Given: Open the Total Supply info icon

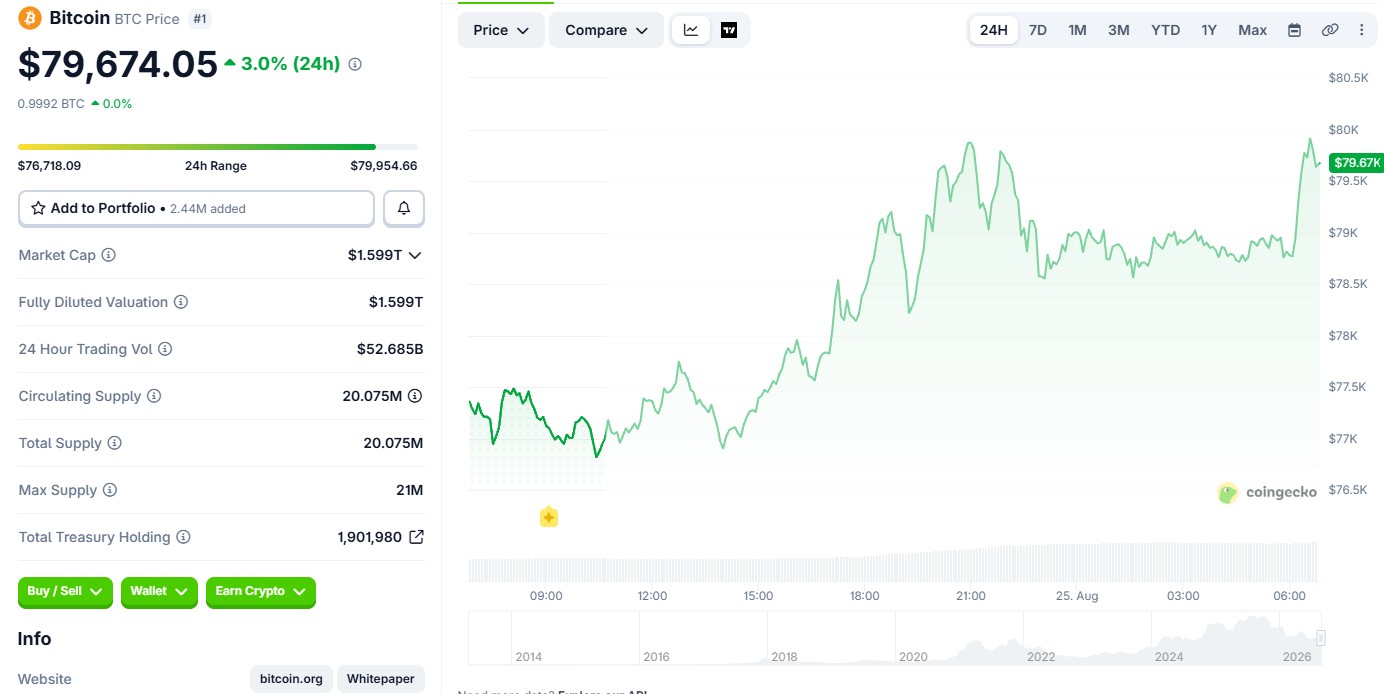Looking at the screenshot, I should point(115,443).
